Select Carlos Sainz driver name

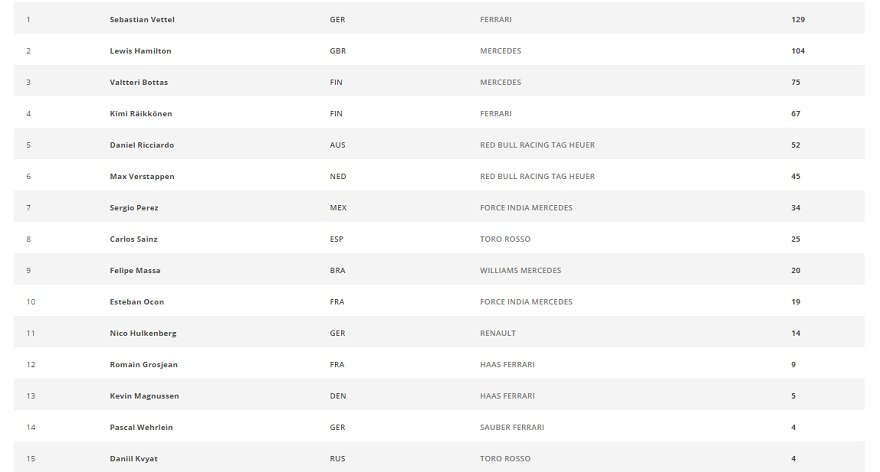pyautogui.click(x=134, y=239)
